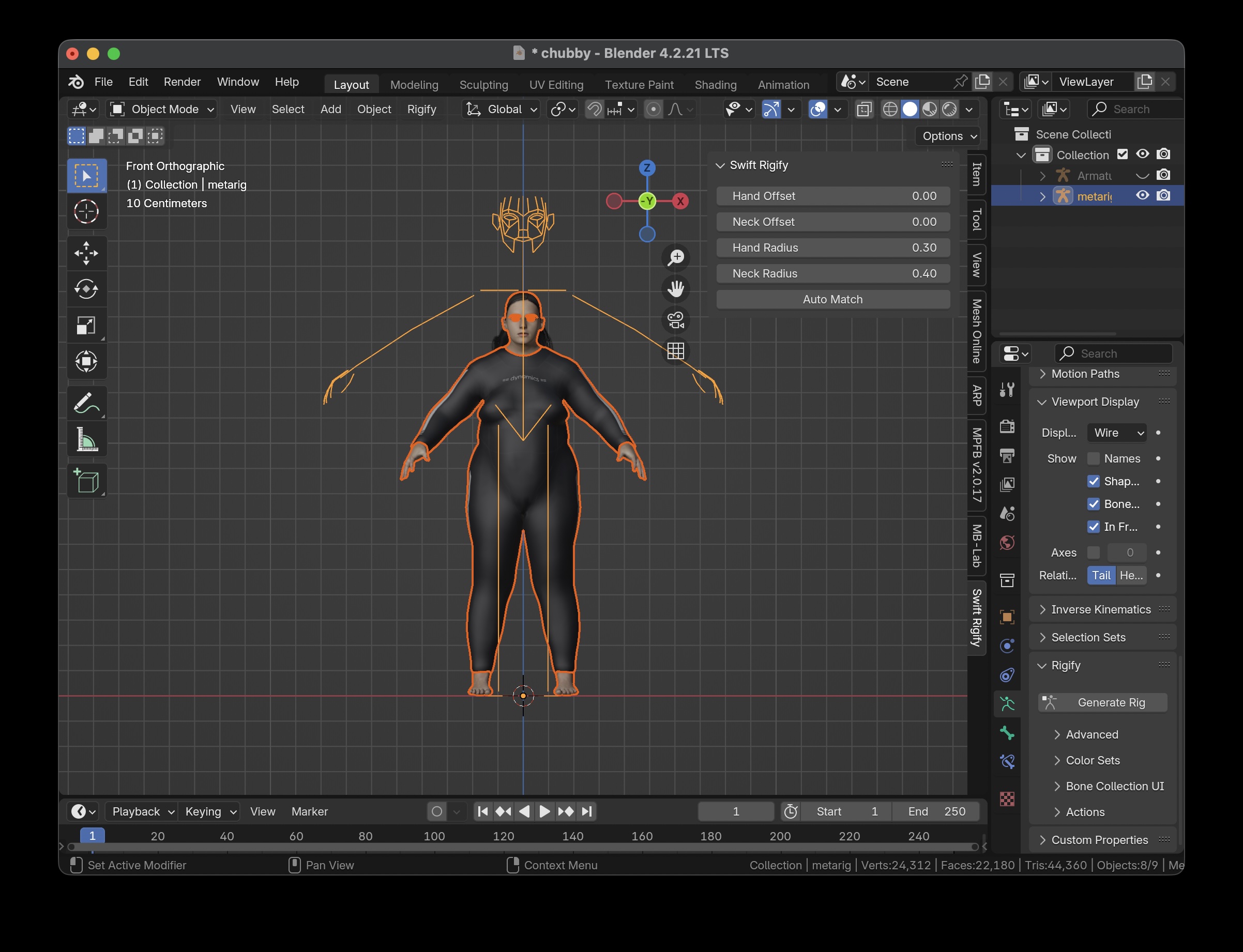Open the Object properties tab
Image resolution: width=1243 pixels, height=952 pixels.
[x=1007, y=617]
